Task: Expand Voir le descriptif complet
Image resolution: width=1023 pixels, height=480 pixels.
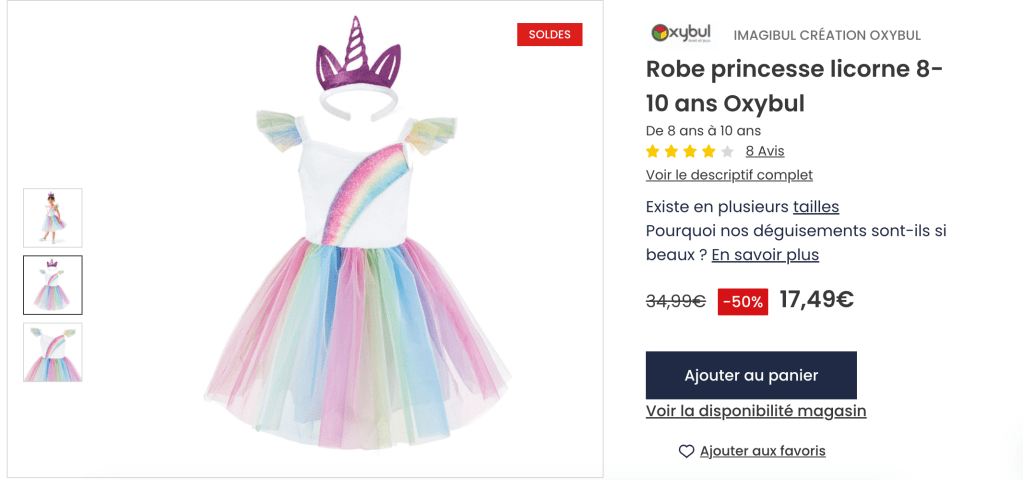Action: pos(729,175)
